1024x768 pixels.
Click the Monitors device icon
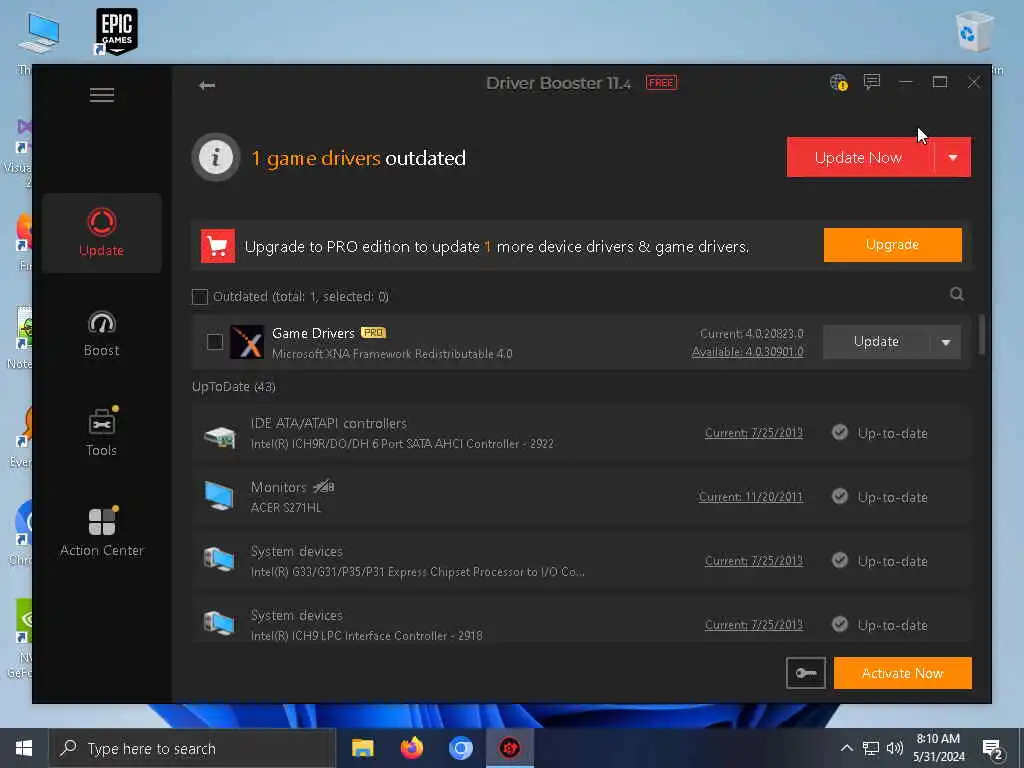click(219, 496)
